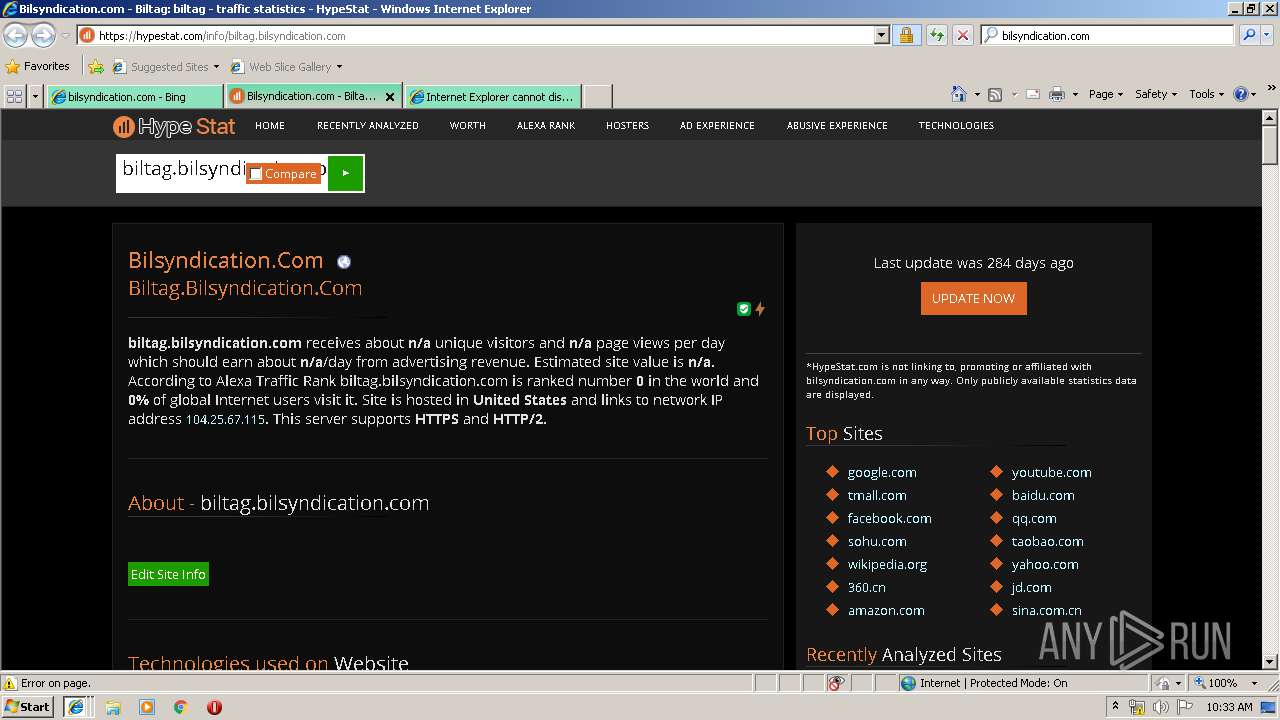This screenshot has width=1280, height=720.
Task: Open Windows Media Player from taskbar
Action: coord(147,707)
